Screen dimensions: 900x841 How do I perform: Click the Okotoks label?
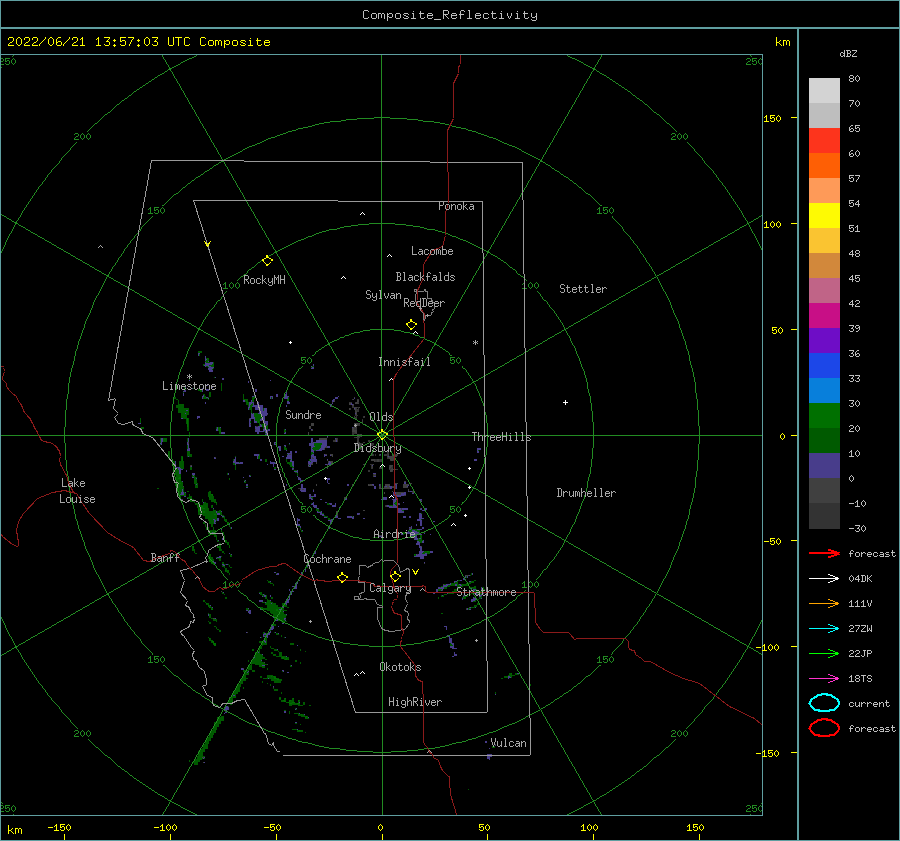(x=401, y=667)
